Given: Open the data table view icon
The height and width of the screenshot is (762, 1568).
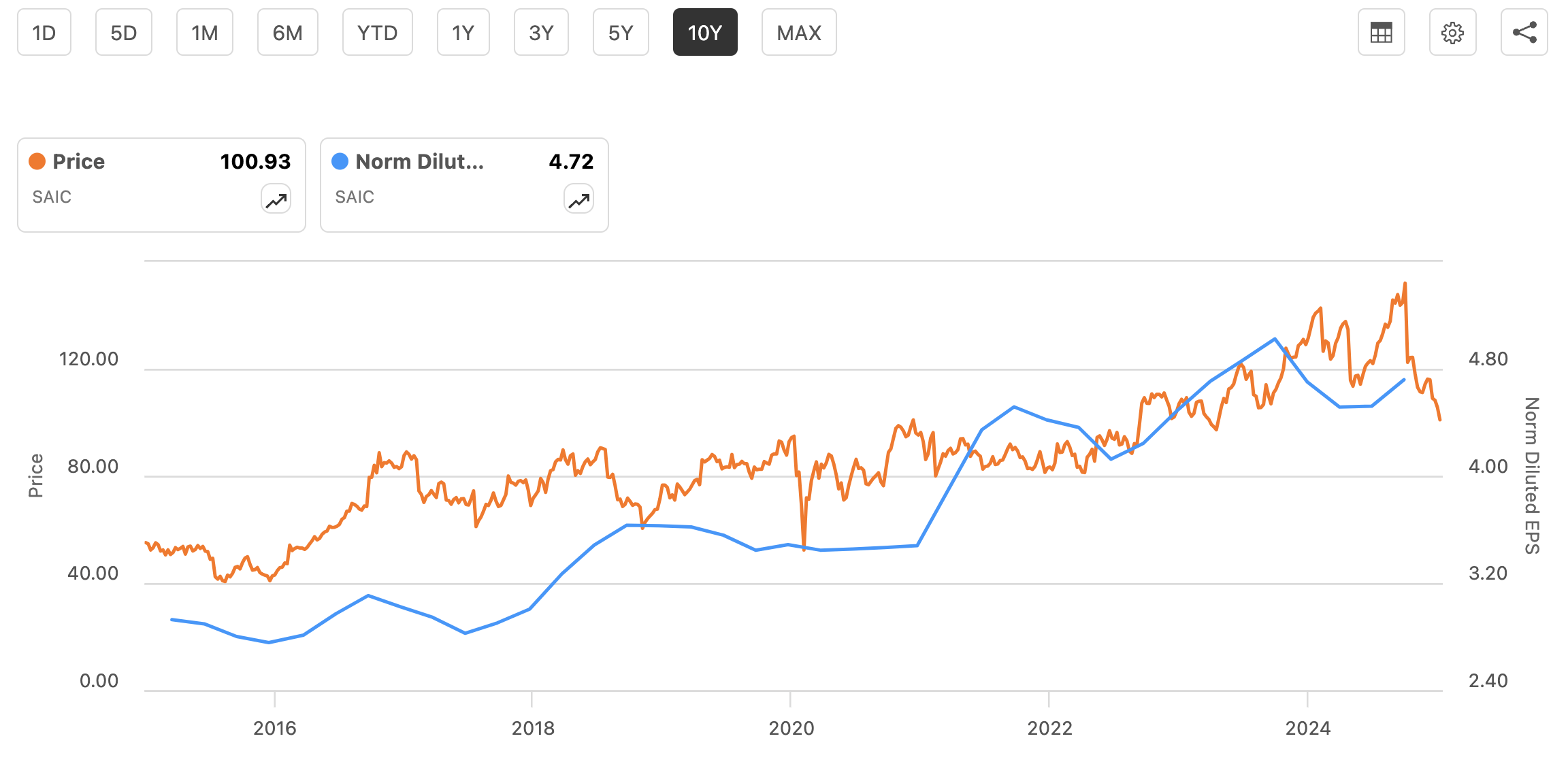Looking at the screenshot, I should pos(1381,33).
